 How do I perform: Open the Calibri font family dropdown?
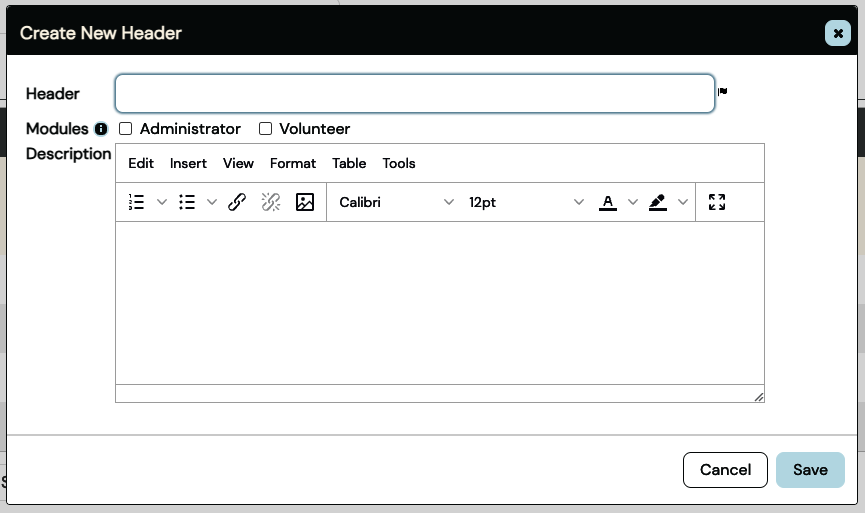click(x=396, y=202)
